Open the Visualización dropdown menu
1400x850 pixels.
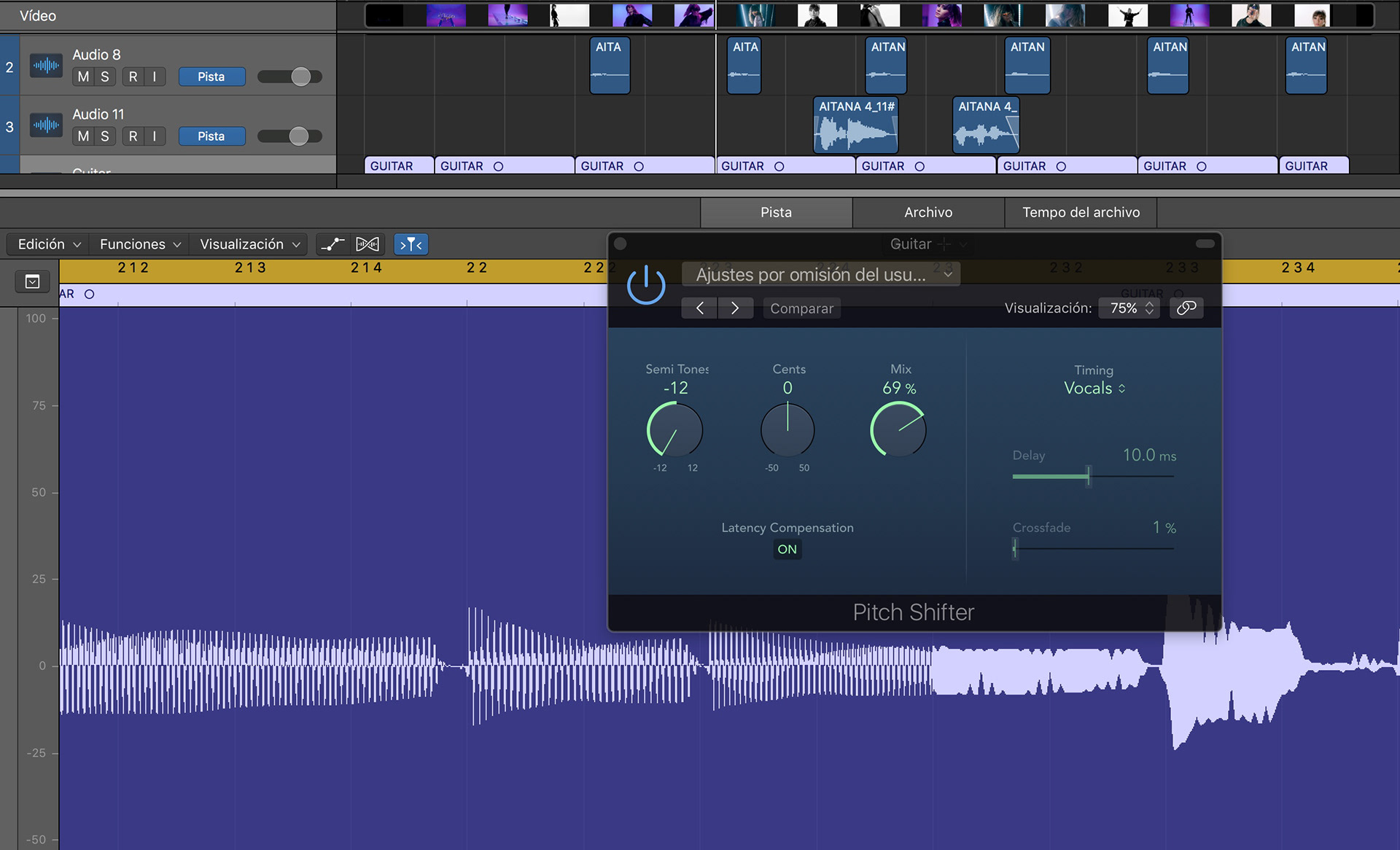point(250,244)
